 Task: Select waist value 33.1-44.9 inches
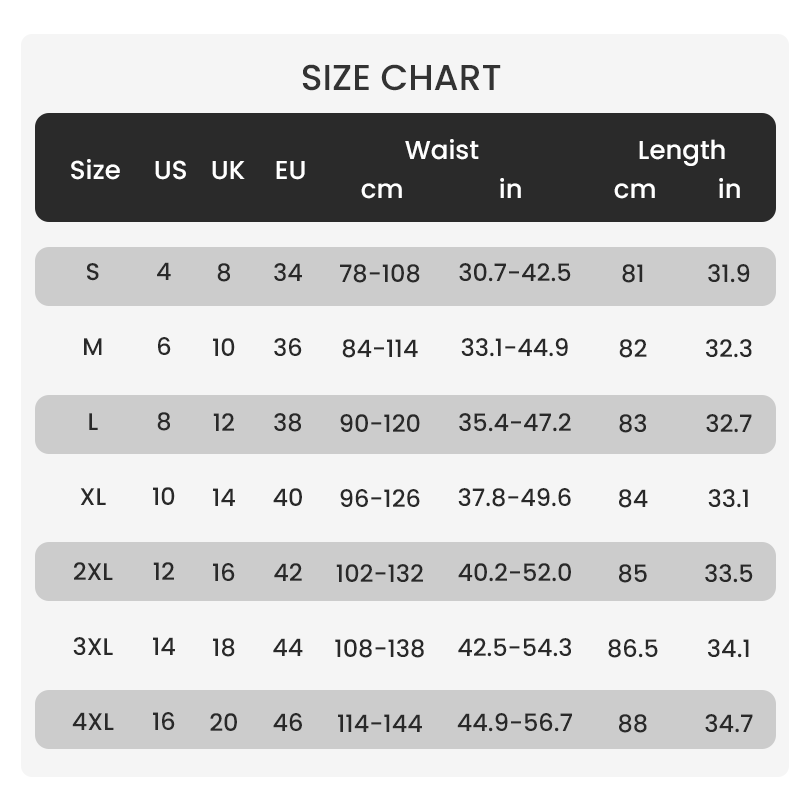[514, 348]
